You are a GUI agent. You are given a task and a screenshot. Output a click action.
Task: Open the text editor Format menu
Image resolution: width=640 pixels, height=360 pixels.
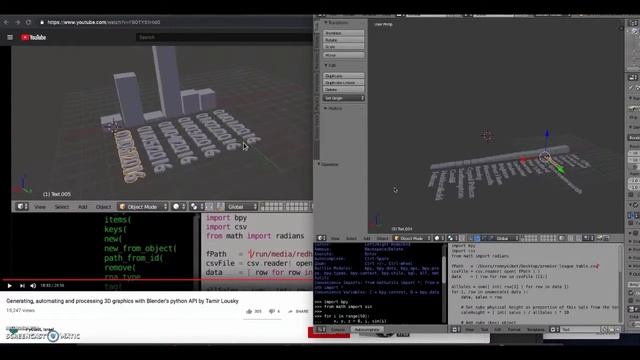coord(514,329)
